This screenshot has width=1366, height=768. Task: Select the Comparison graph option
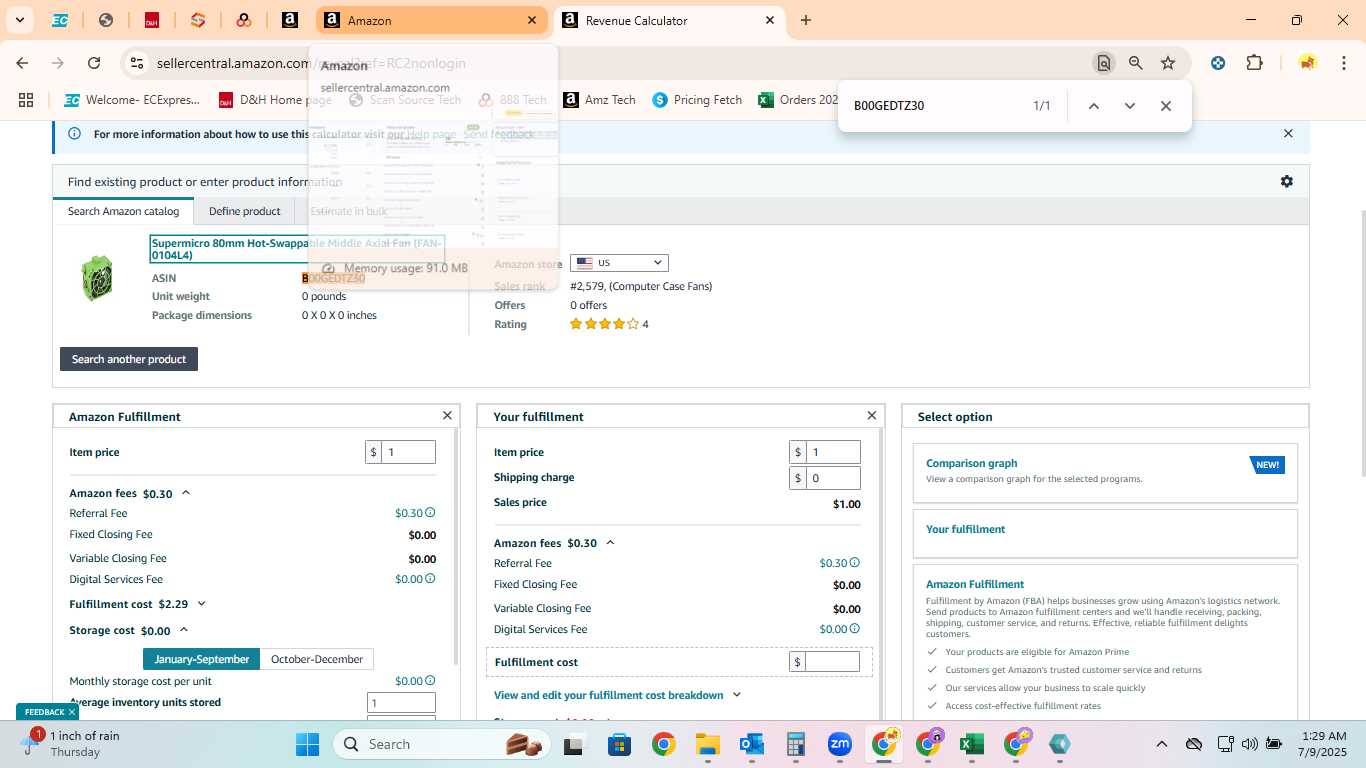[1105, 473]
